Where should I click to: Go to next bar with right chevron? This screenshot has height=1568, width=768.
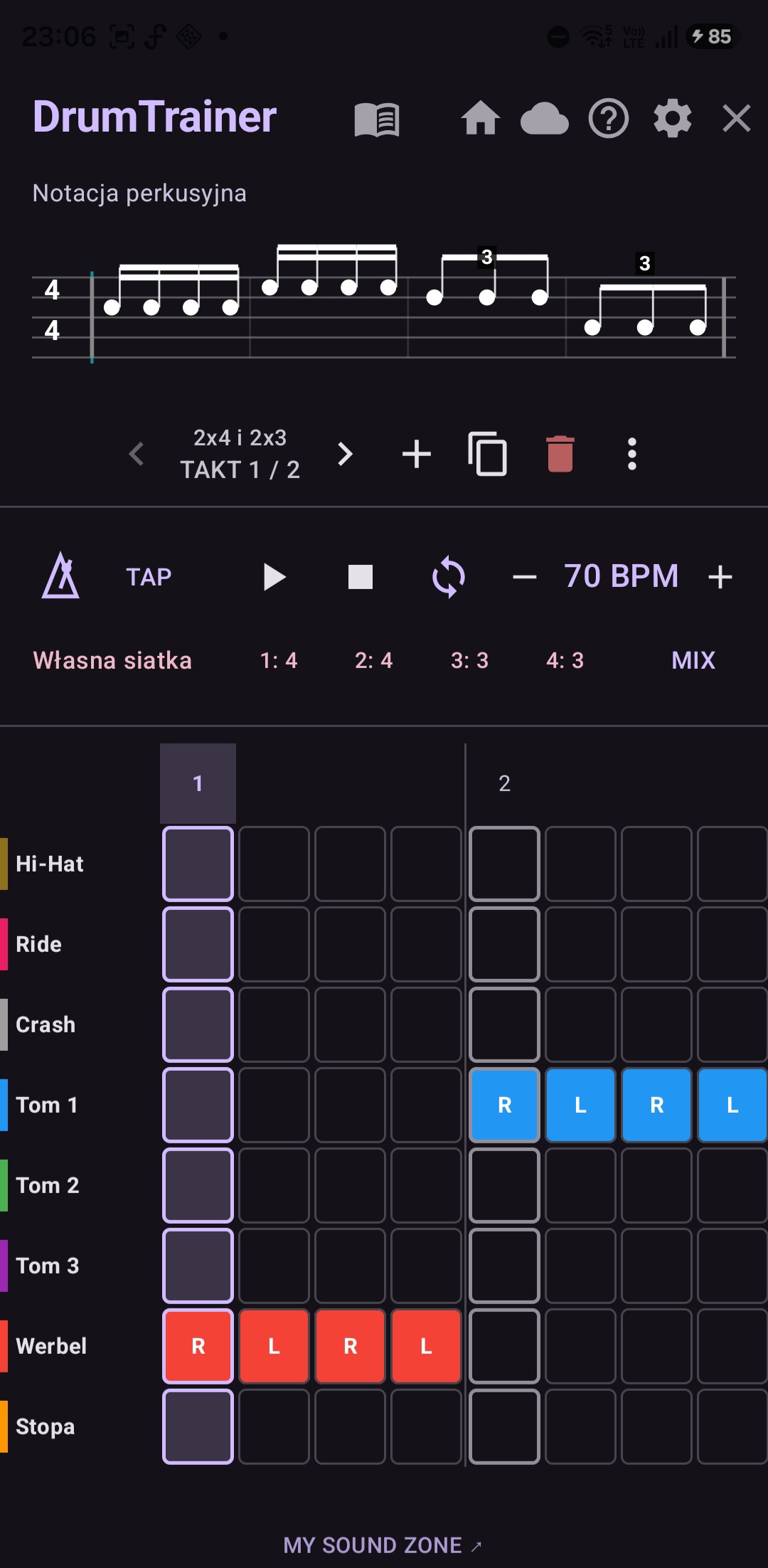coord(345,454)
